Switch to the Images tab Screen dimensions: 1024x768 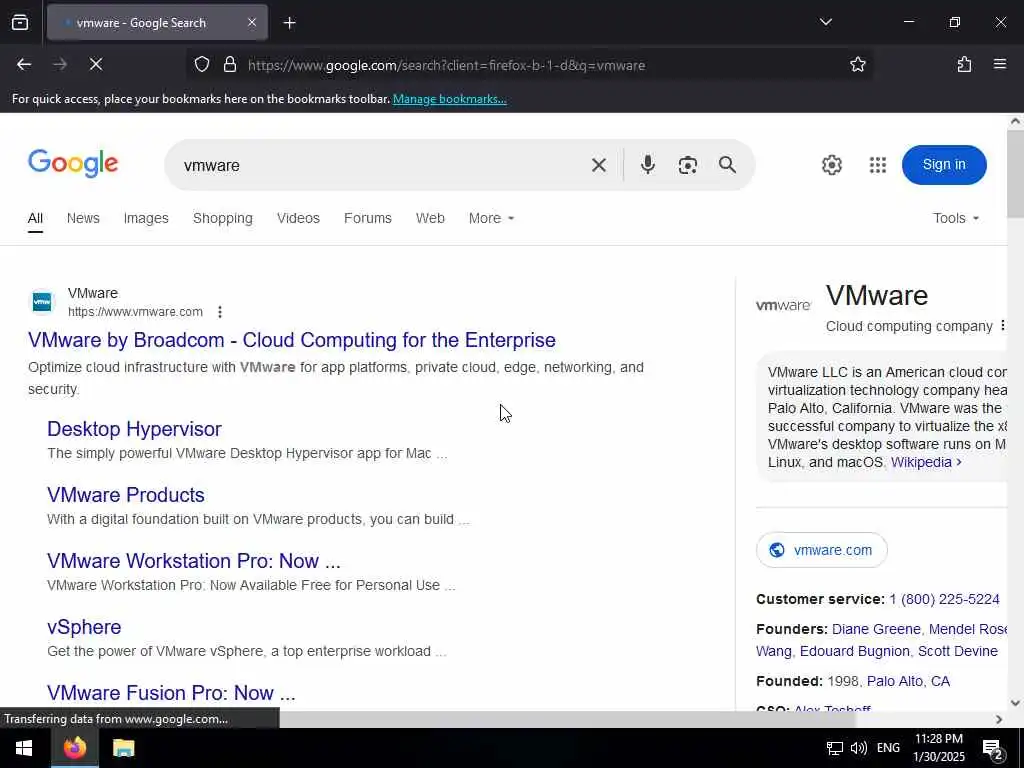coord(146,218)
